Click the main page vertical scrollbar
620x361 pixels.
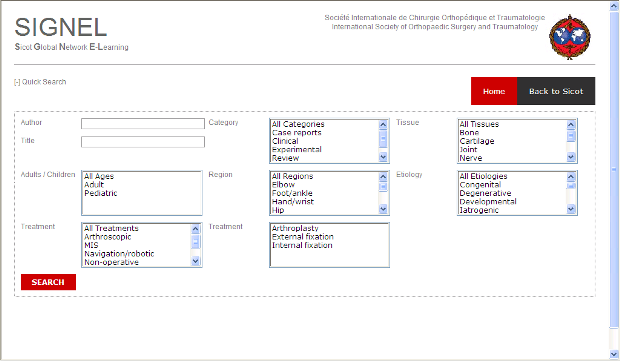pos(614,170)
